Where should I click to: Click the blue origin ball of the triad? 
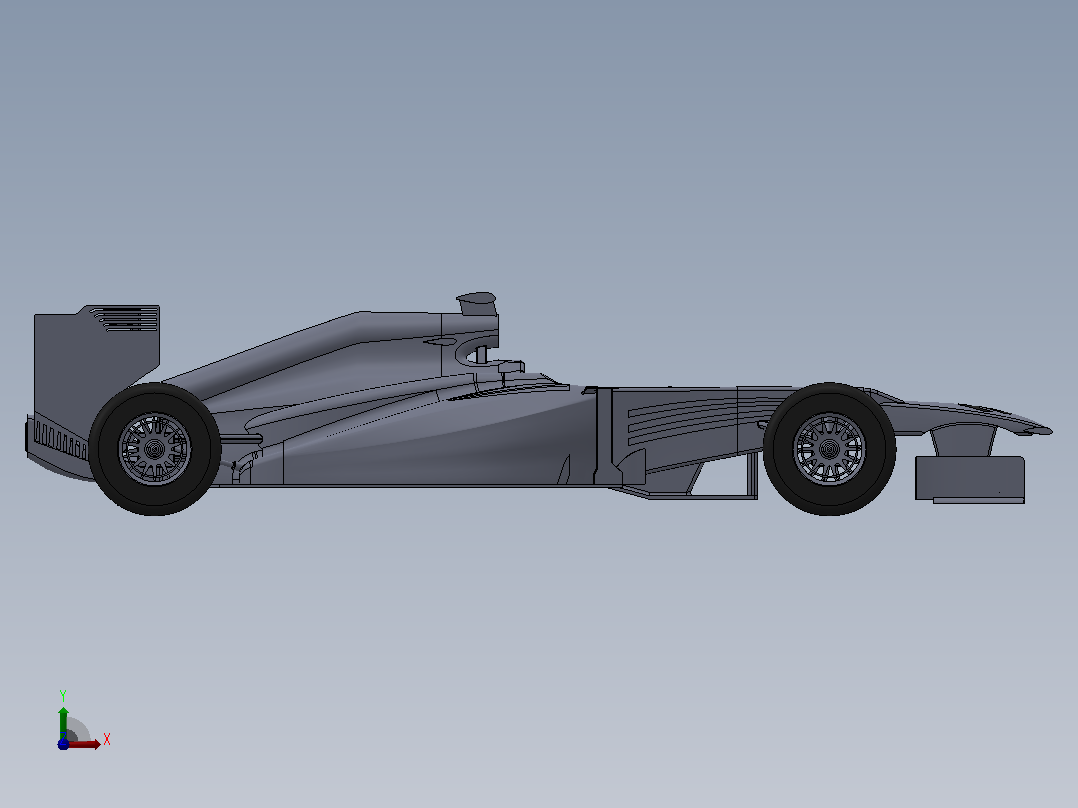point(63,744)
